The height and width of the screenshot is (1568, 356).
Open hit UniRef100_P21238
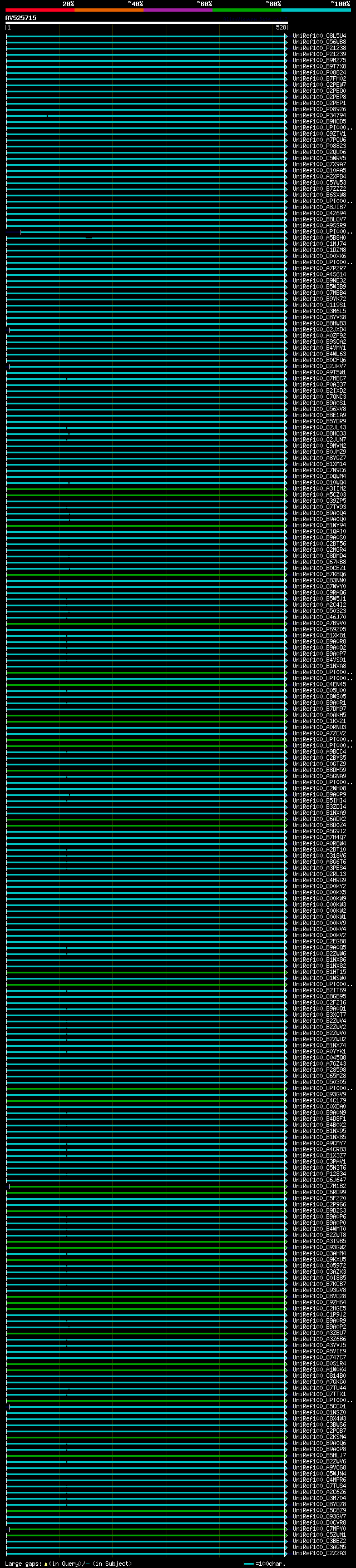(x=319, y=48)
